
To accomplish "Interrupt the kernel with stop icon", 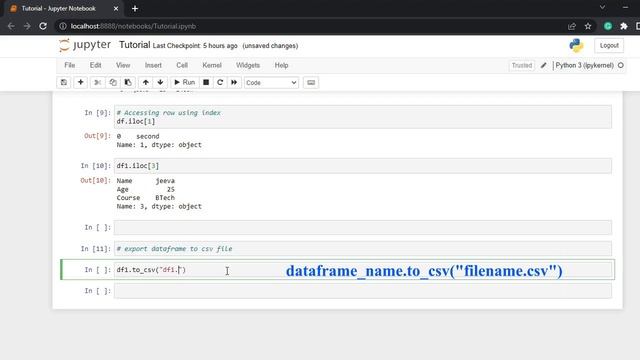I will point(206,82).
